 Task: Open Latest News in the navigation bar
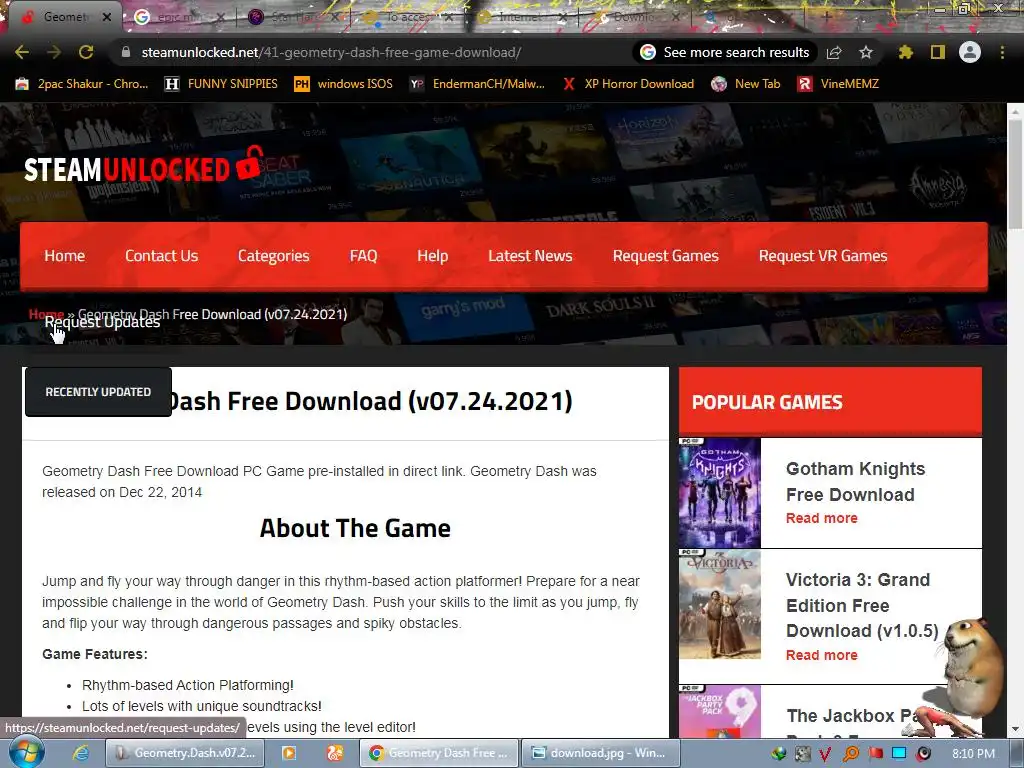pyautogui.click(x=530, y=256)
